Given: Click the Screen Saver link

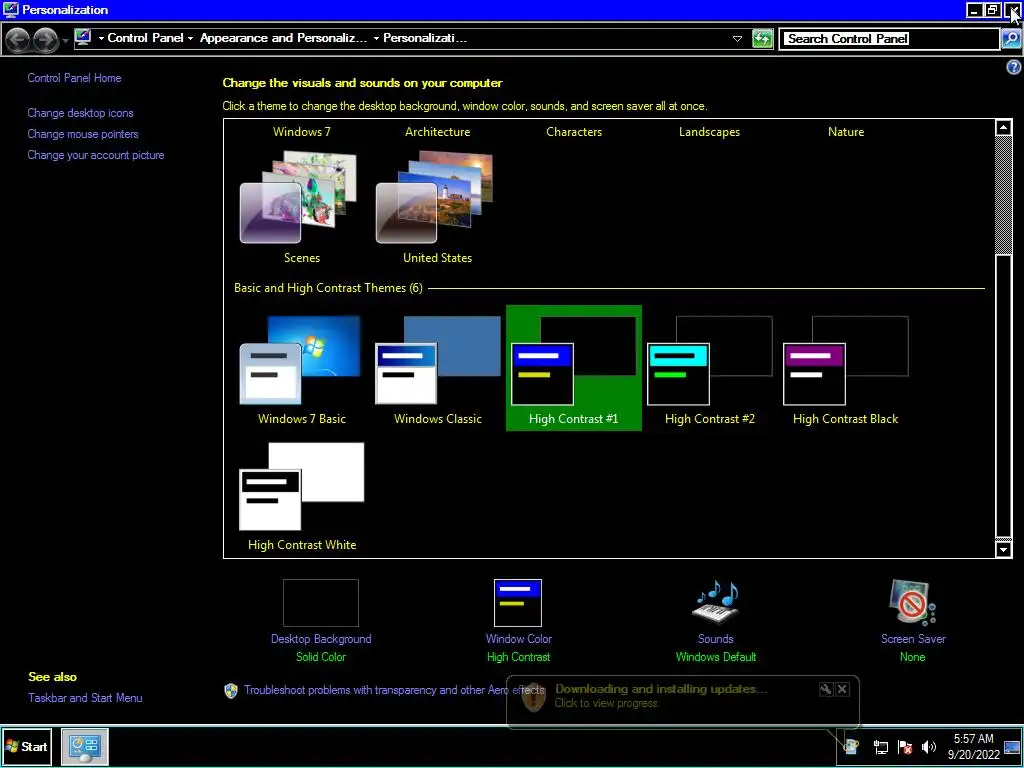Looking at the screenshot, I should click(913, 639).
